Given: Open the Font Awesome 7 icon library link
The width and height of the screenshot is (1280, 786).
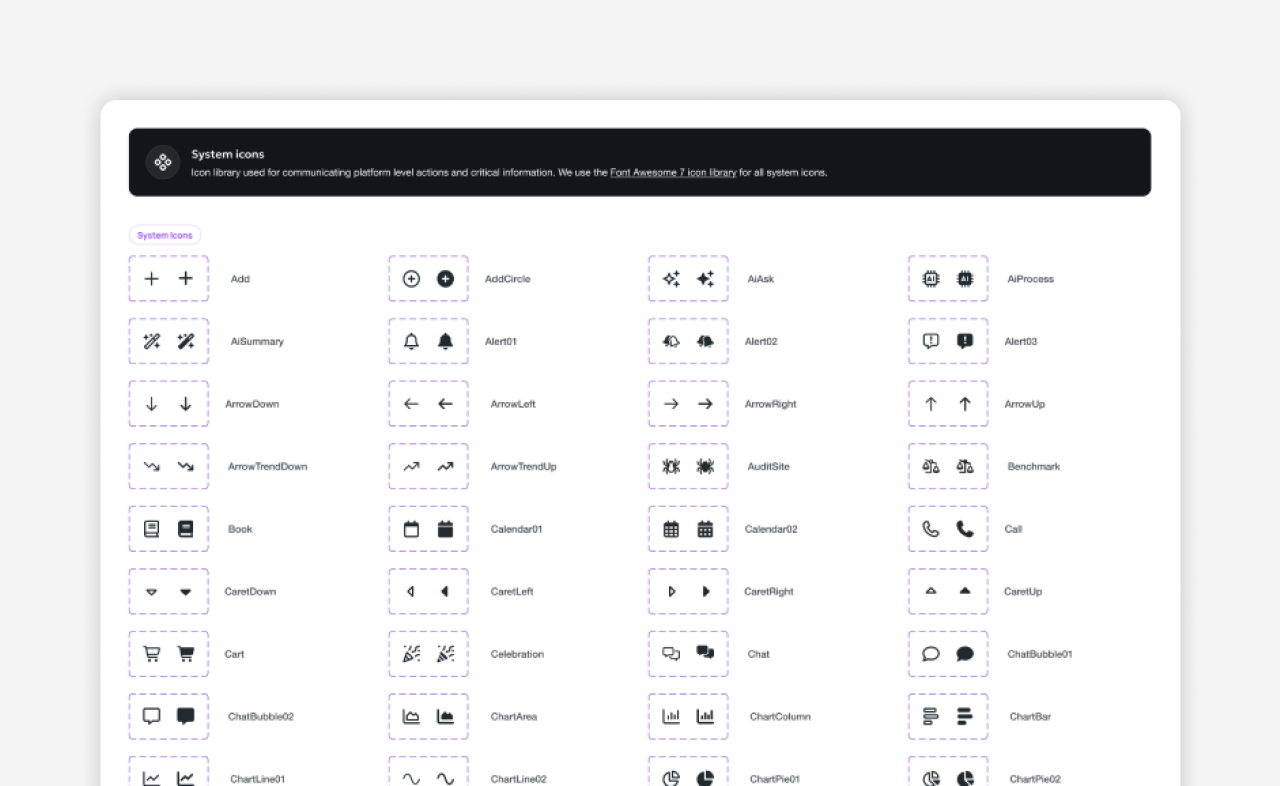Looking at the screenshot, I should point(673,173).
